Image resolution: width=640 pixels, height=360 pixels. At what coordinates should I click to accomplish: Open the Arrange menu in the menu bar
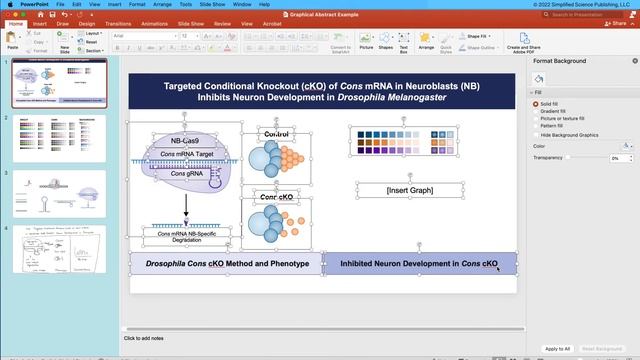[x=162, y=4]
